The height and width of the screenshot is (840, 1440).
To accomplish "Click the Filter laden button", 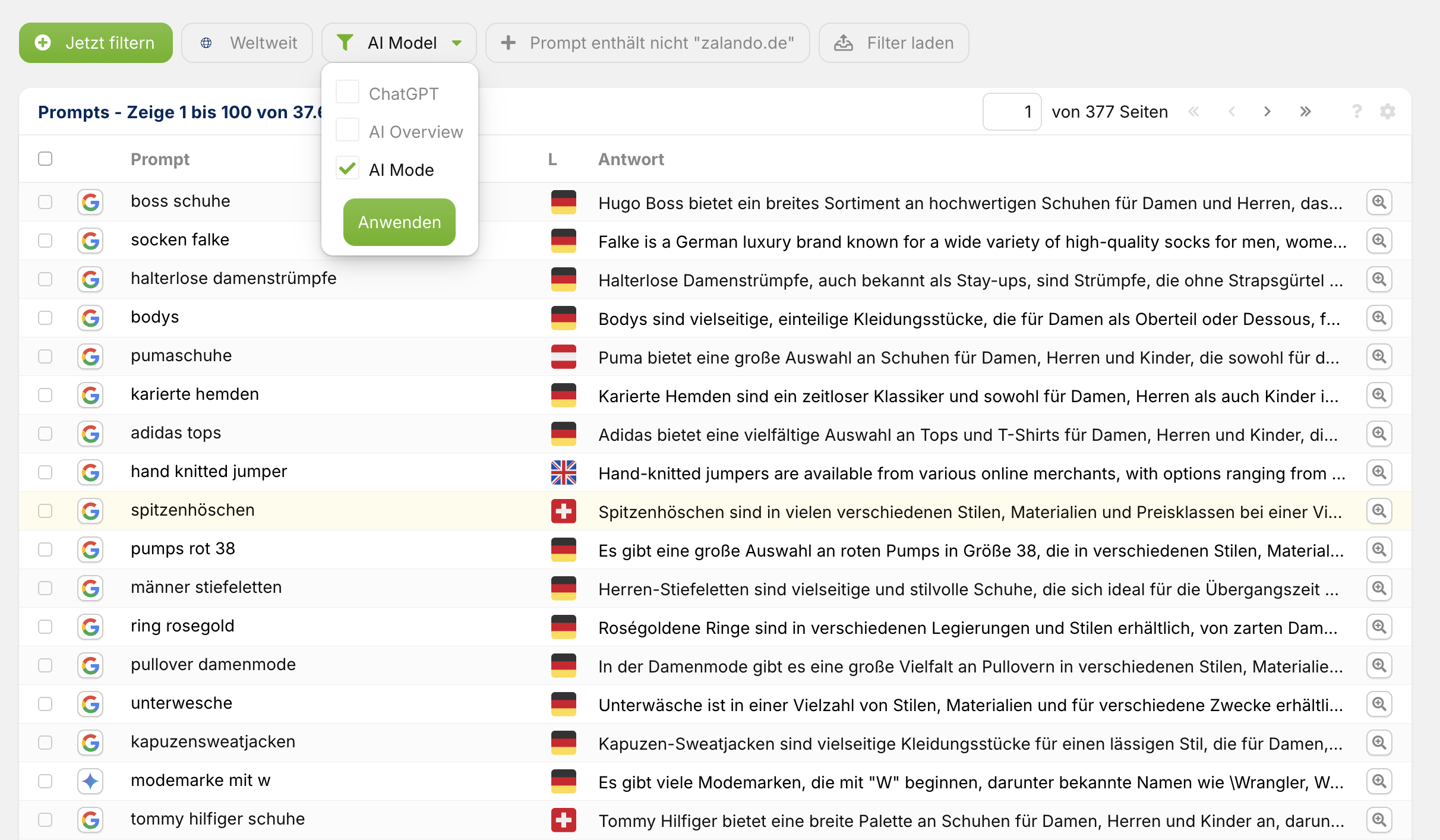I will point(893,43).
